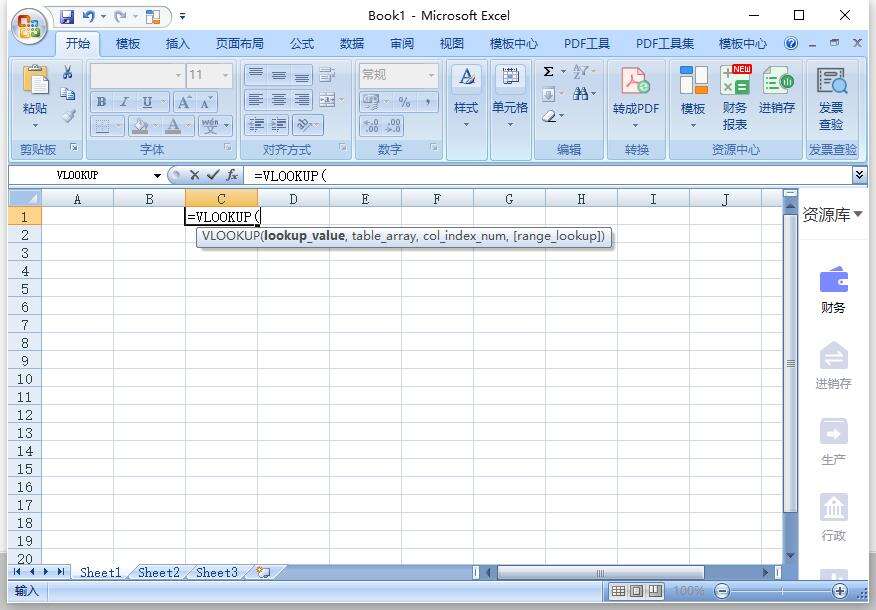Viewport: 876px width, 610px height.
Task: Switch to Page Layout view
Action: (636, 590)
